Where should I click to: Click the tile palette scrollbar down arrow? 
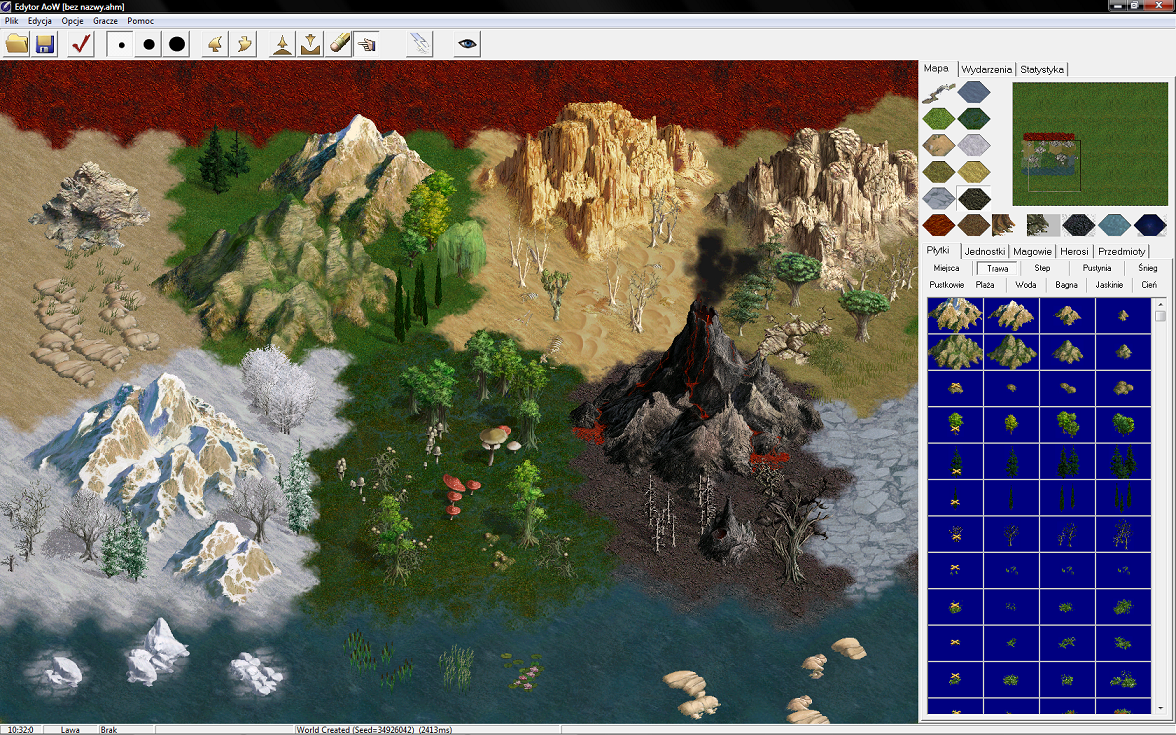pos(1160,708)
